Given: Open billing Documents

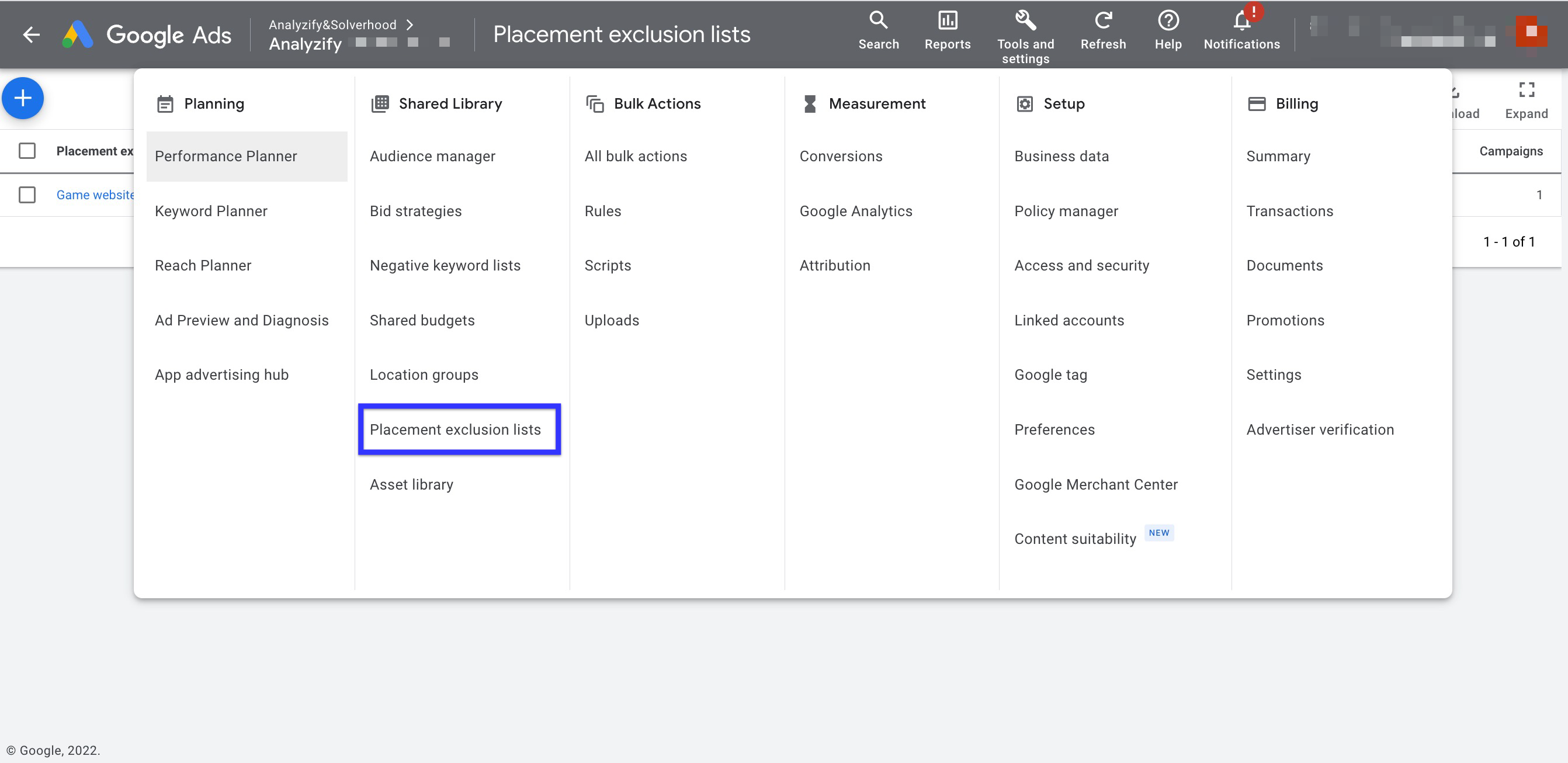Looking at the screenshot, I should pos(1284,265).
